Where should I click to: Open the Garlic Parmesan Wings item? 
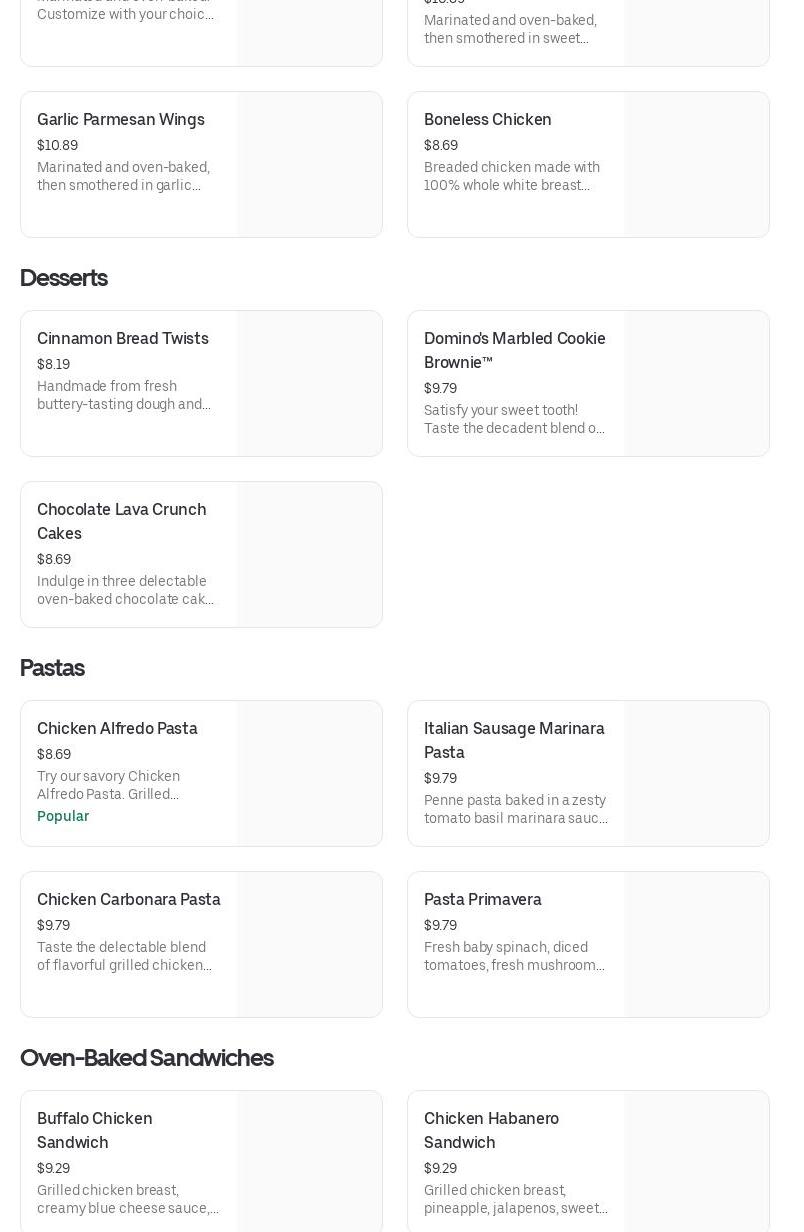[201, 165]
